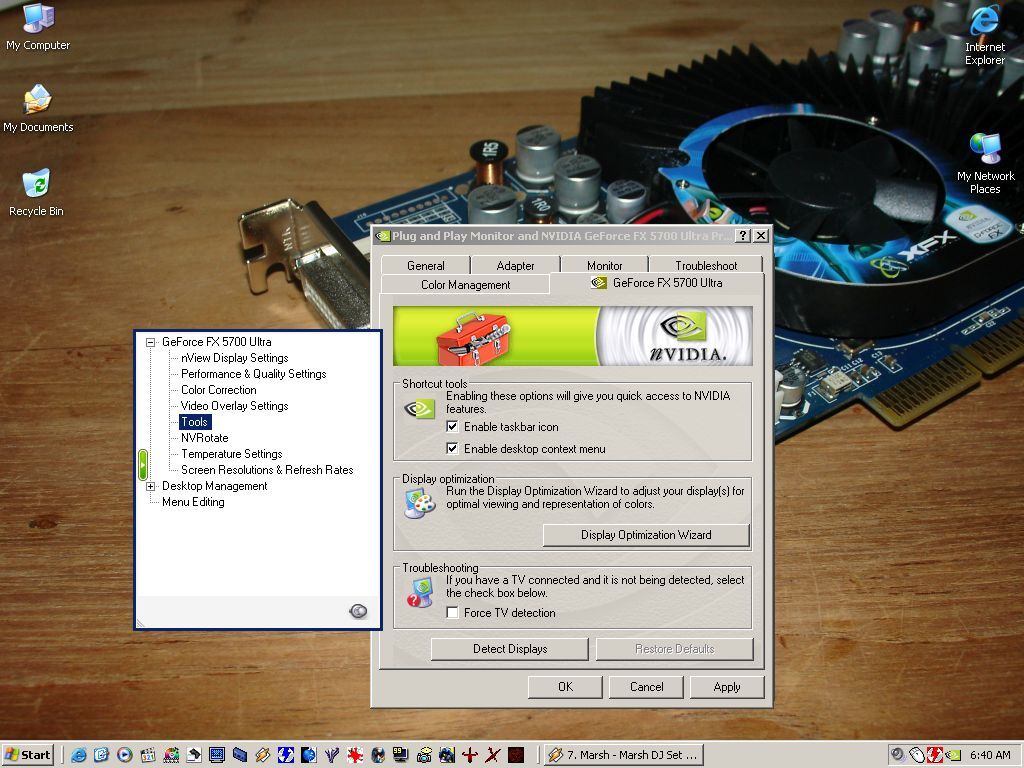The width and height of the screenshot is (1024, 768).
Task: Click the NVIDIA icon in the system tray
Action: (x=953, y=755)
